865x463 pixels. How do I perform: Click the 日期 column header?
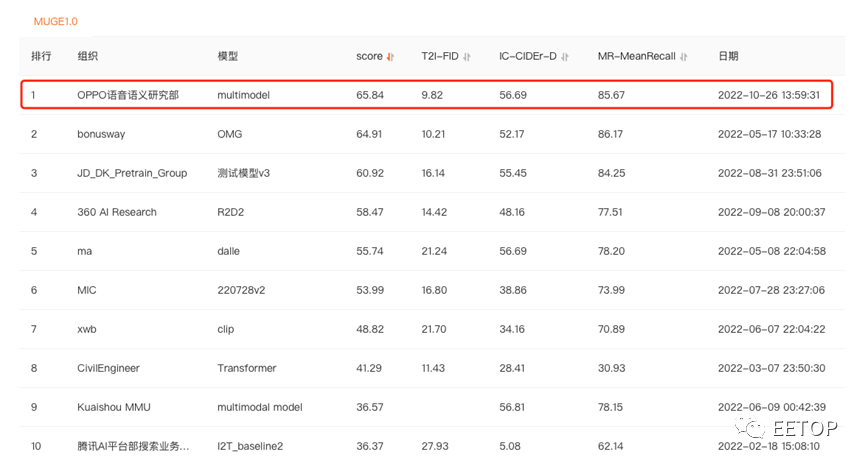click(x=728, y=56)
